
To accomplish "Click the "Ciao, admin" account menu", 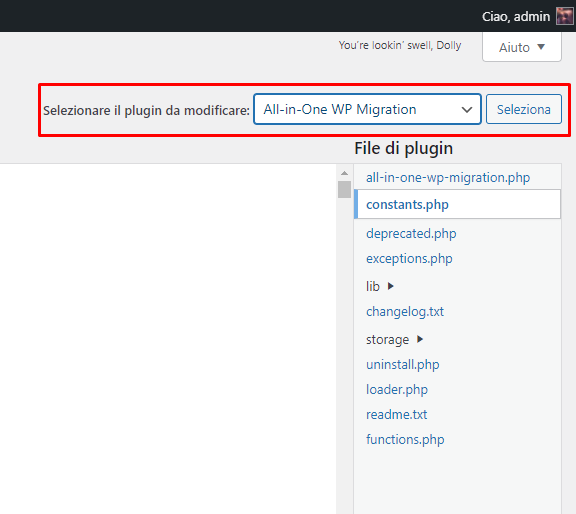I will coord(515,17).
